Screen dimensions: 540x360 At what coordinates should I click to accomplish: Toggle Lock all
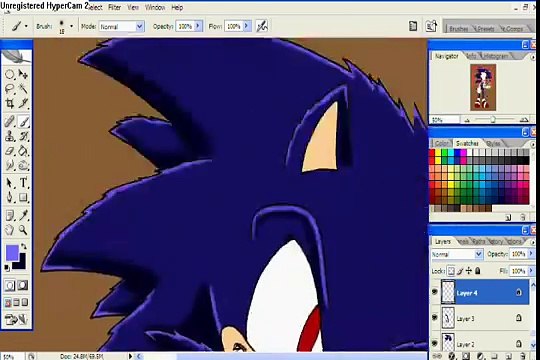click(478, 271)
